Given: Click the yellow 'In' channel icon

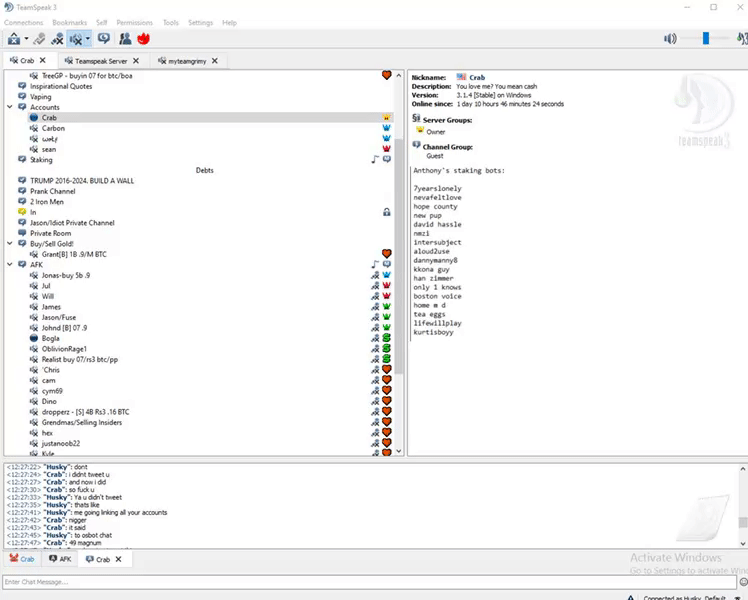Looking at the screenshot, I should click(x=22, y=212).
